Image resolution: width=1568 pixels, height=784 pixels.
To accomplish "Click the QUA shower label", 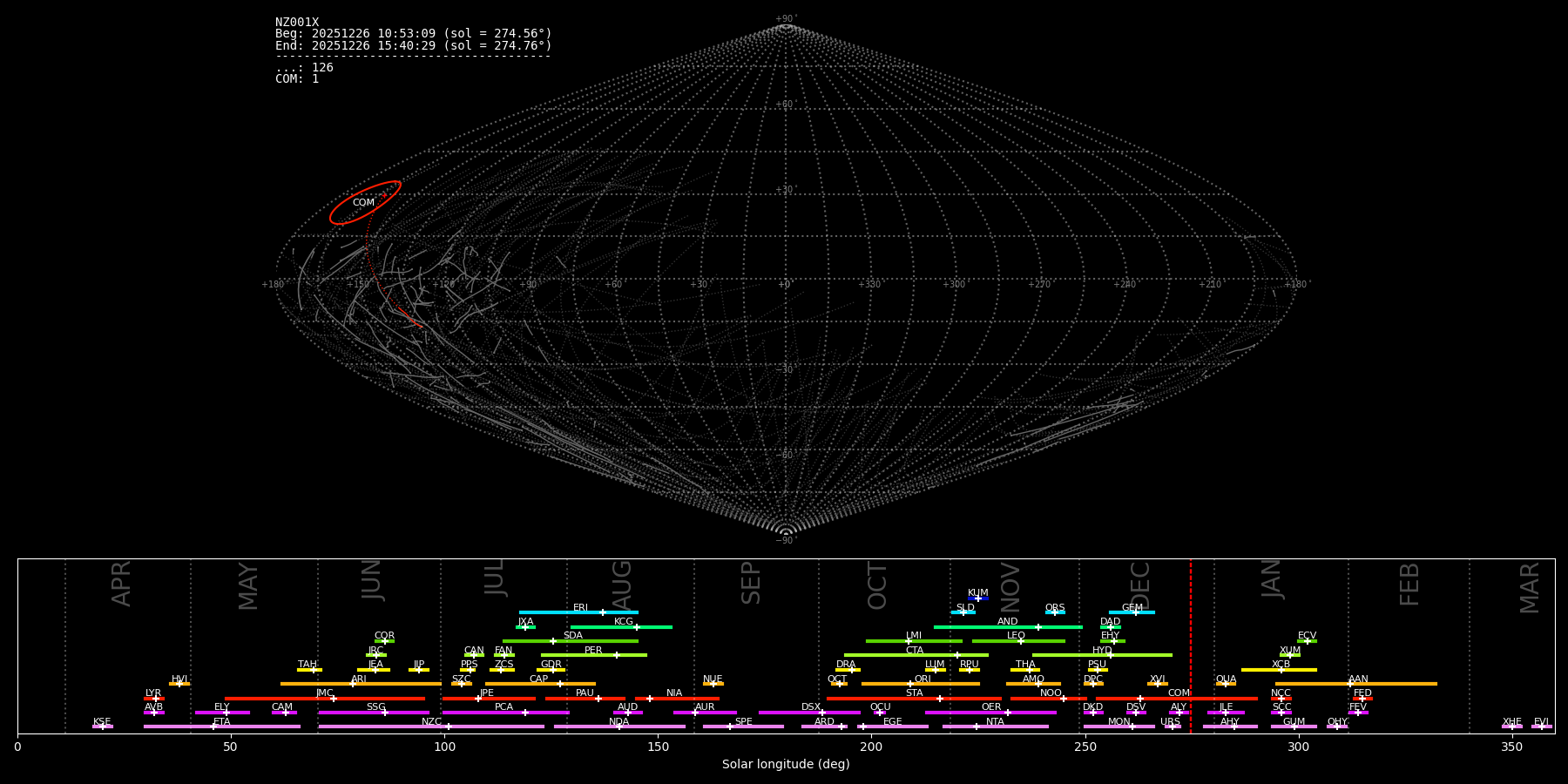I will coord(1226,679).
